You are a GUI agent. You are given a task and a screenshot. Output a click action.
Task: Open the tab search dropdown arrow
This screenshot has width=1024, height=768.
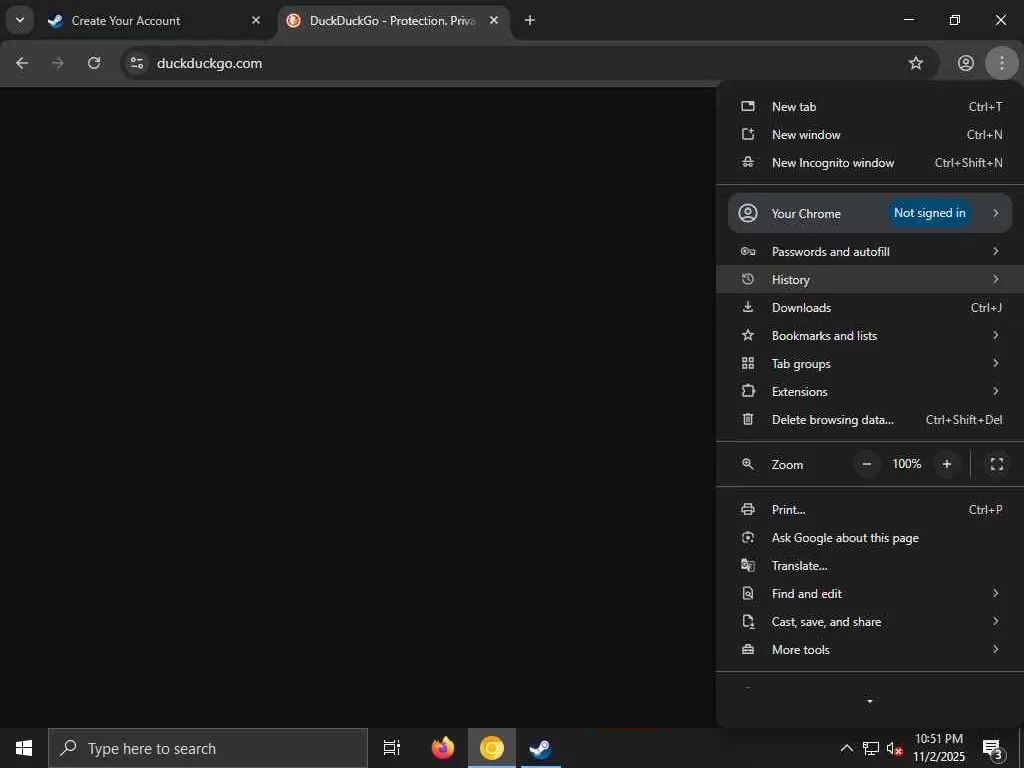(20, 20)
